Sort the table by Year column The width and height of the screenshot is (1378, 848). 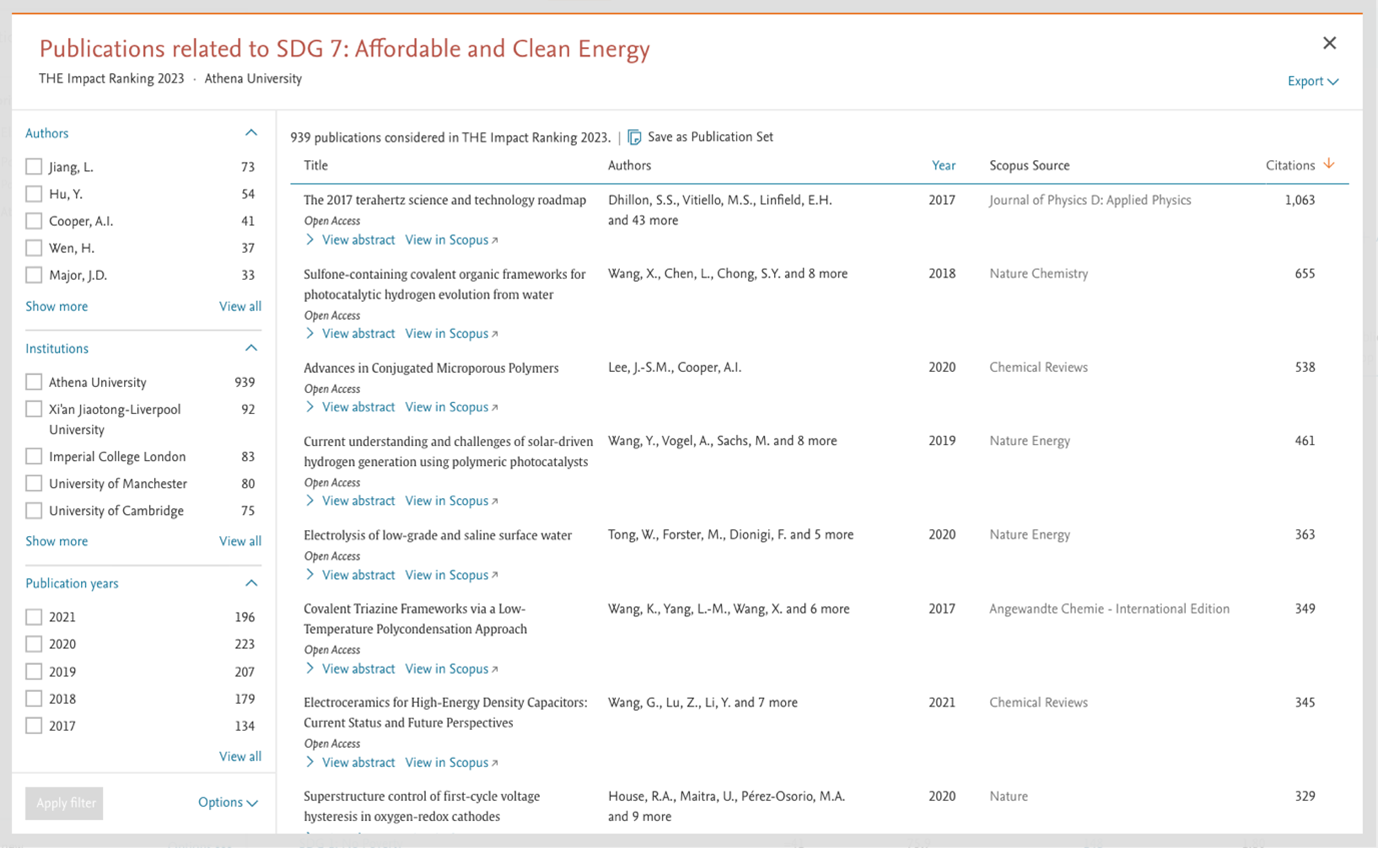(x=943, y=165)
